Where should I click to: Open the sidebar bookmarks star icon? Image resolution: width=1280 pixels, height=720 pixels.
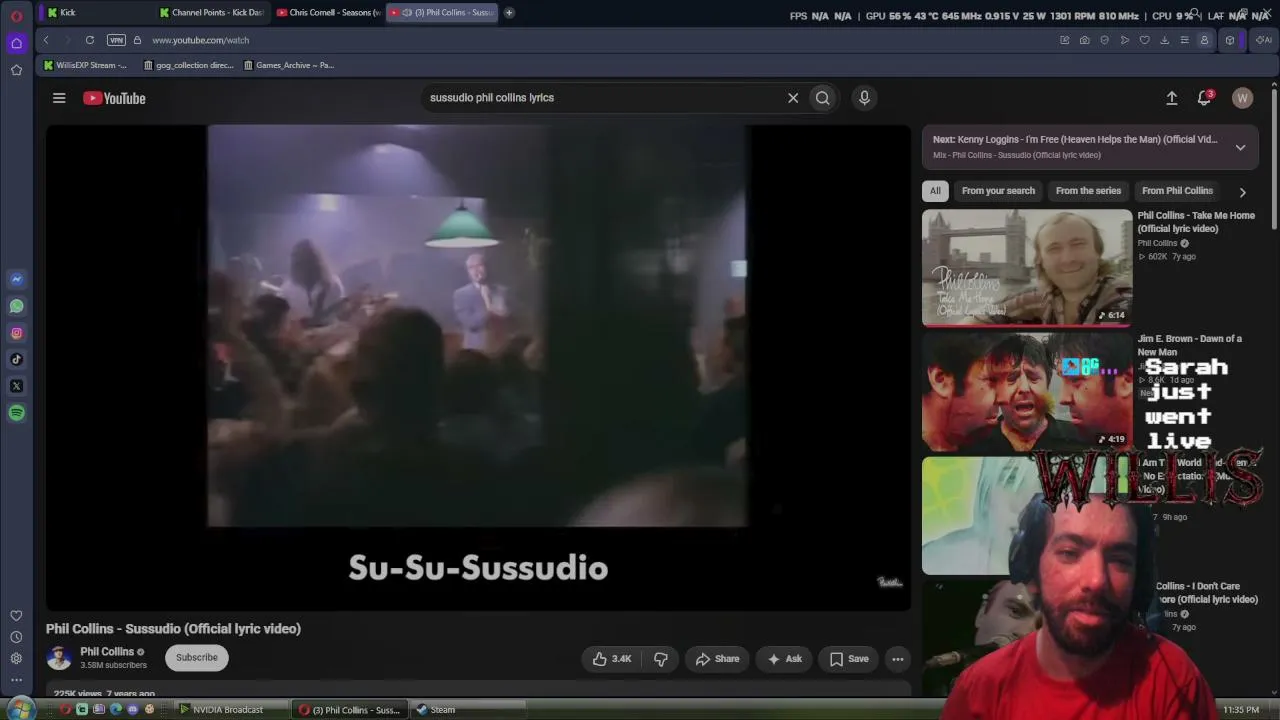pyautogui.click(x=16, y=70)
